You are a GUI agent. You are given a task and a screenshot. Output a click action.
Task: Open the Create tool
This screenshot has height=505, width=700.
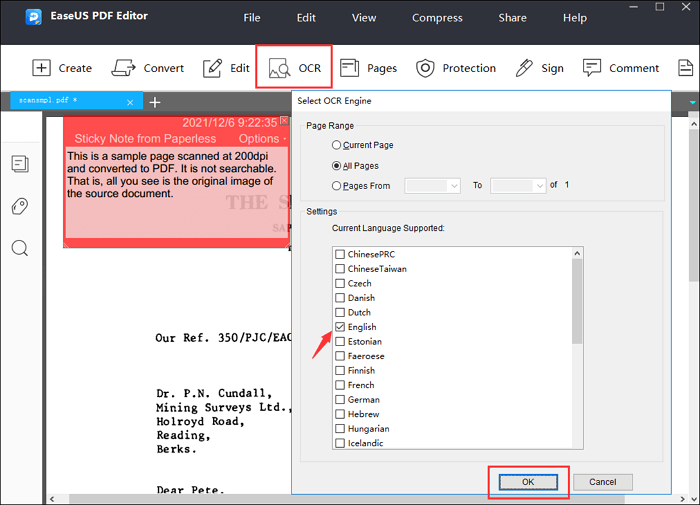(x=62, y=68)
